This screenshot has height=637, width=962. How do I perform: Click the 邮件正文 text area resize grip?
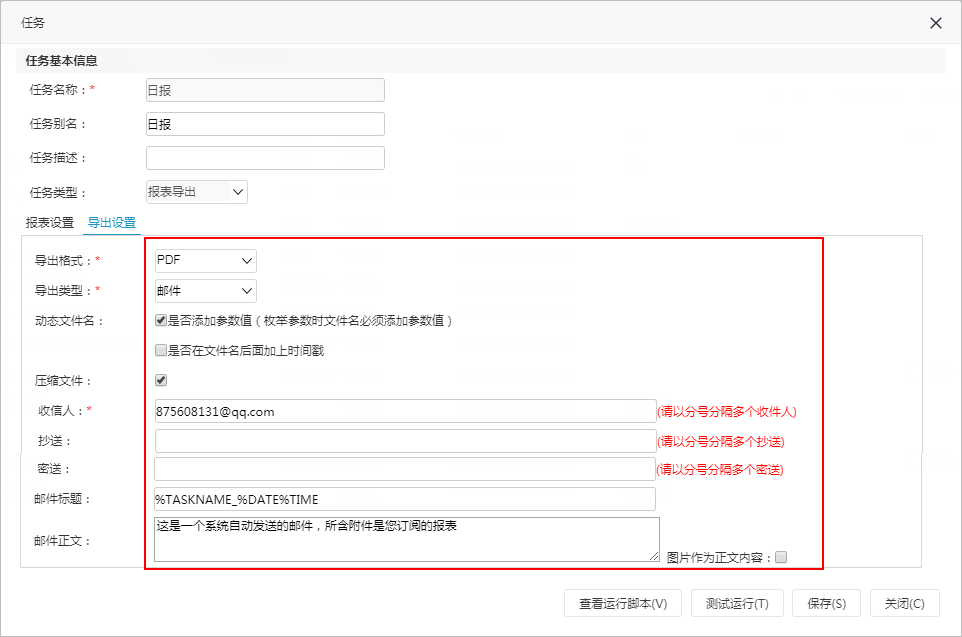[654, 556]
